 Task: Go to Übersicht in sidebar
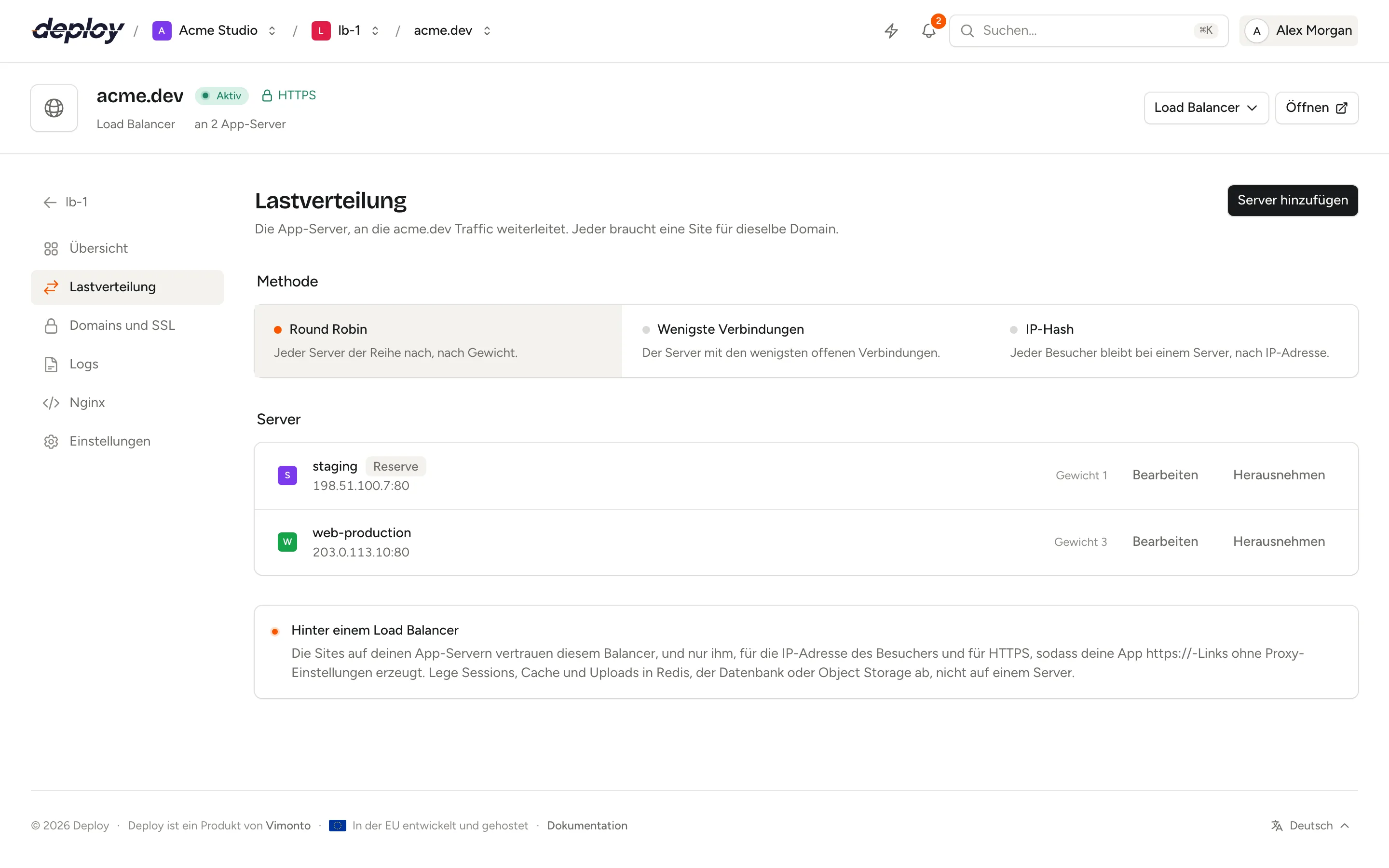click(x=127, y=248)
